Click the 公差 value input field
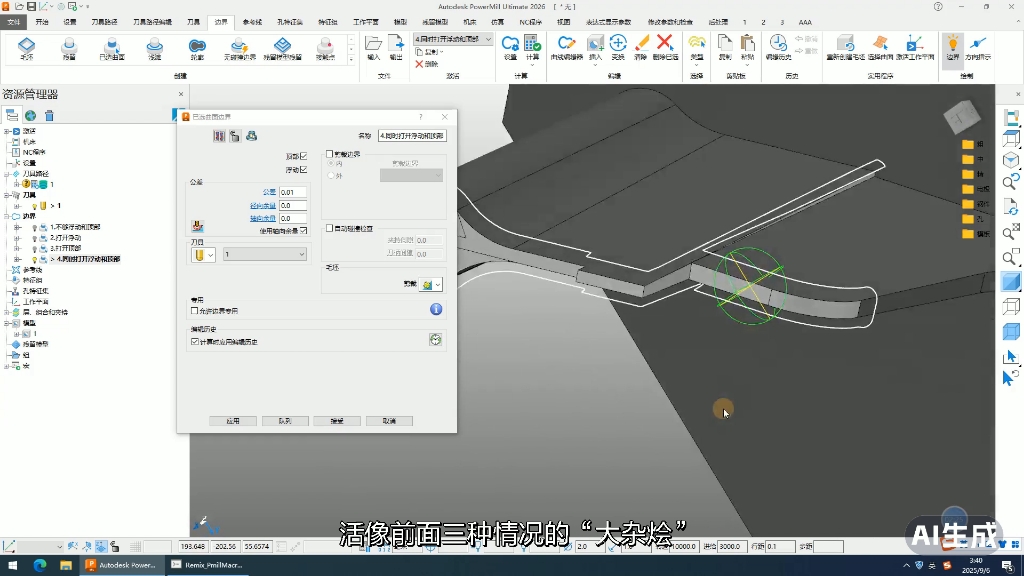The height and width of the screenshot is (576, 1024). (x=293, y=192)
